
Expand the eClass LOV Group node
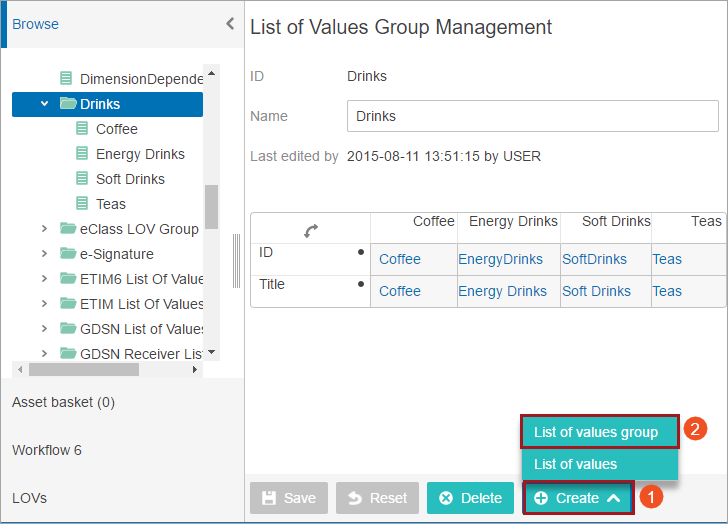(45, 228)
